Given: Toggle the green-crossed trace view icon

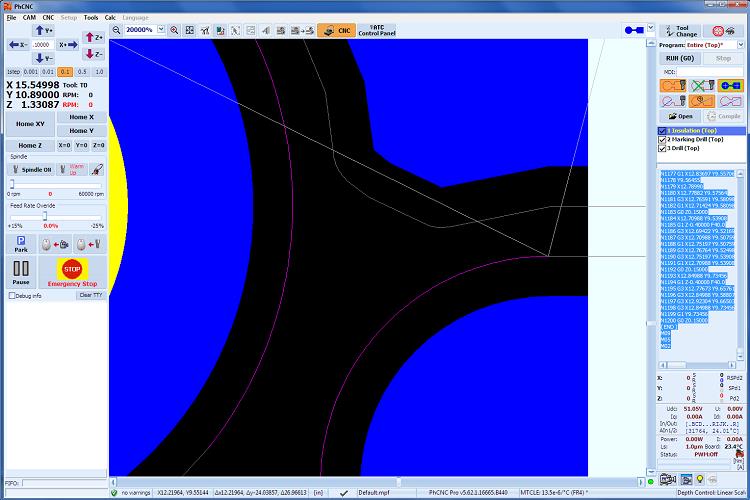Looking at the screenshot, I should (x=702, y=86).
